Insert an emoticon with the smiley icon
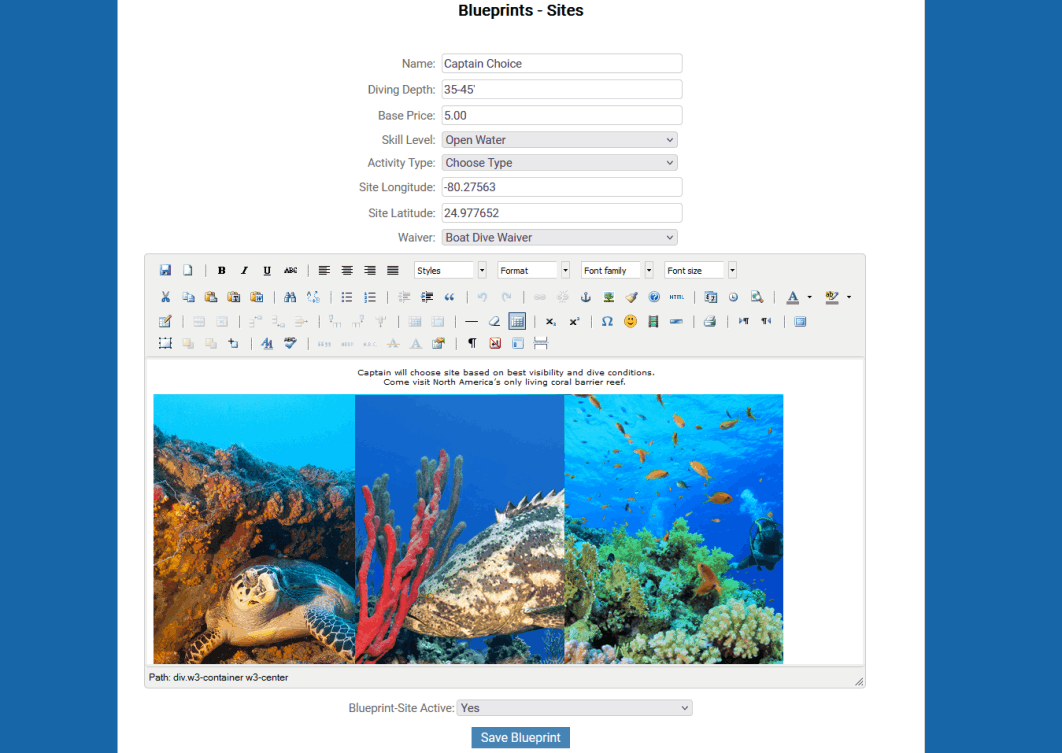The height and width of the screenshot is (753, 1062). 630,322
